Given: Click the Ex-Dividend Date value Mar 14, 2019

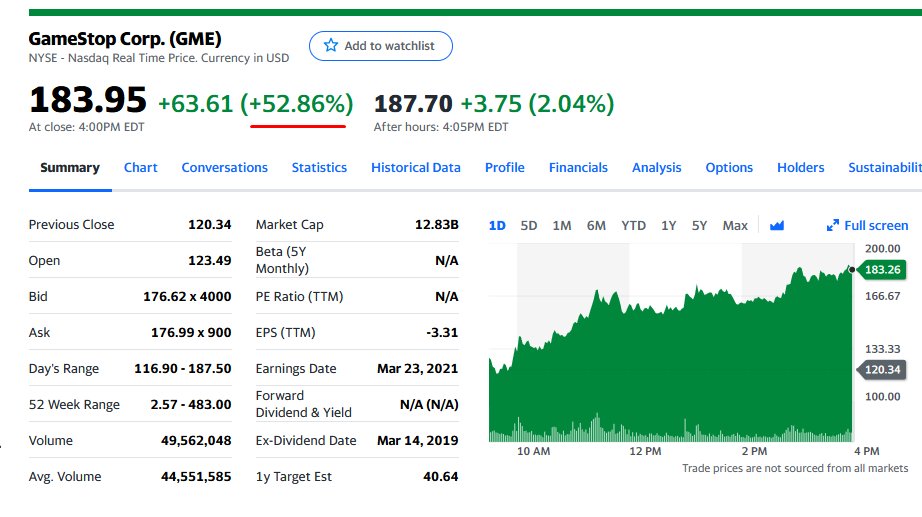Looking at the screenshot, I should [417, 441].
